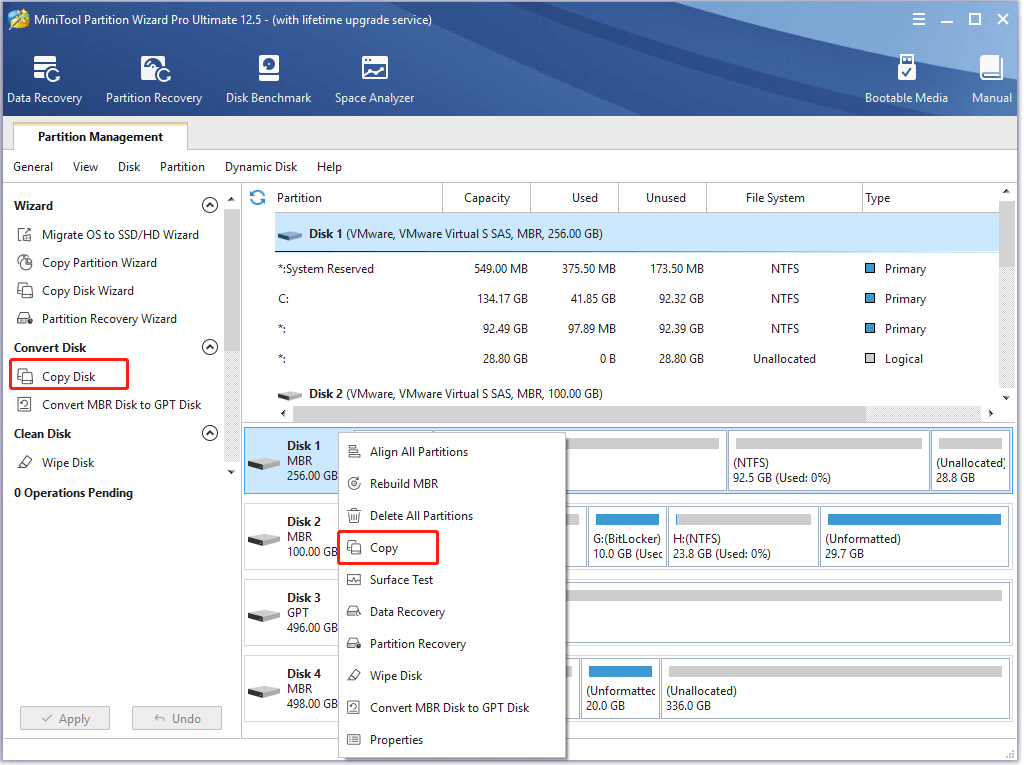This screenshot has height=765, width=1024.
Task: Select Disk 1 drive icon in disk map
Action: pyautogui.click(x=264, y=463)
